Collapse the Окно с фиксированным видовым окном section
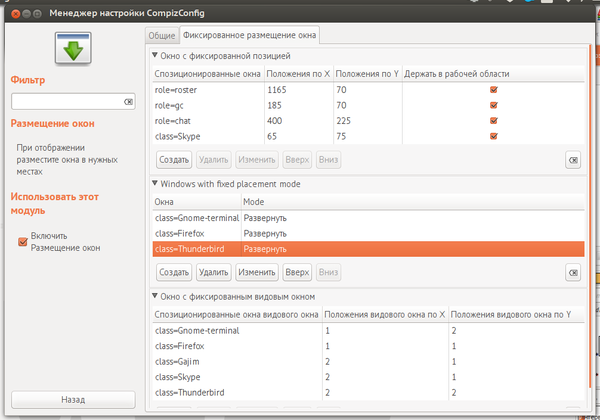The image size is (600, 420). (153, 297)
